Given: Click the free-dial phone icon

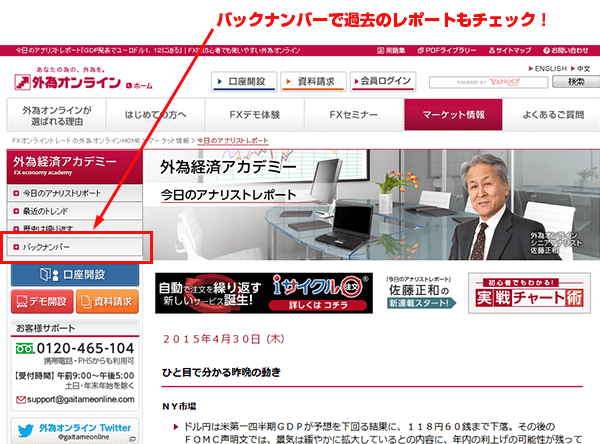Looking at the screenshot, I should (x=25, y=348).
